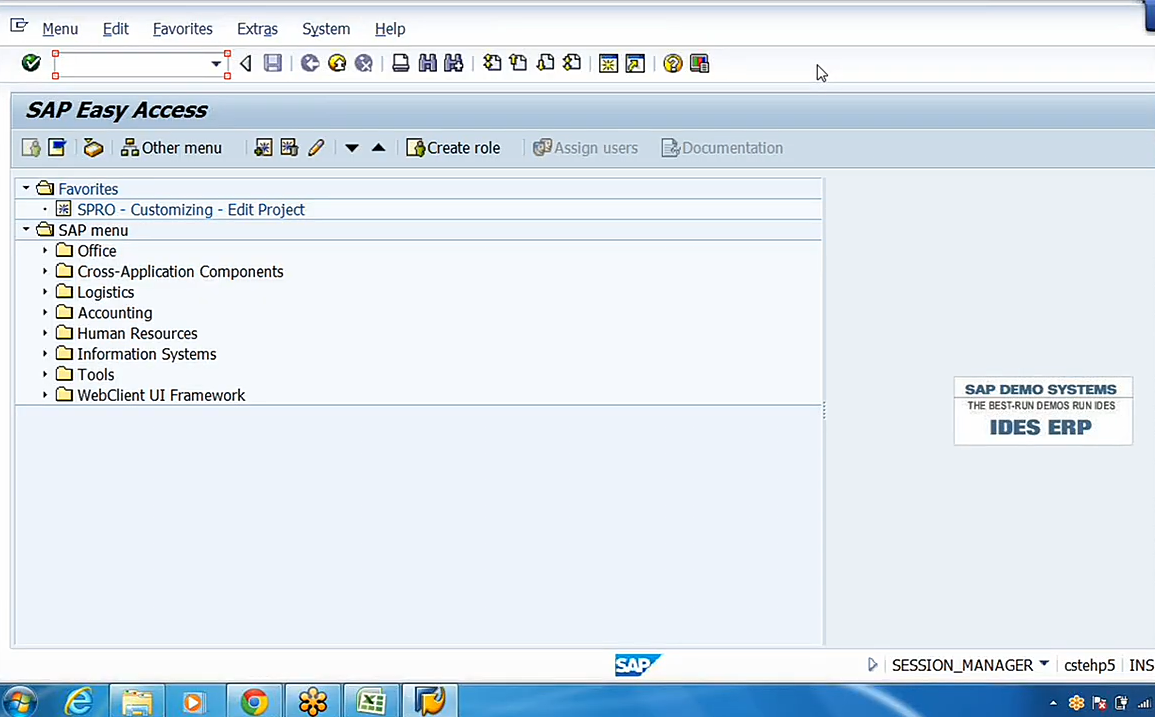Click the Other menu button
The image size is (1155, 717).
point(171,147)
